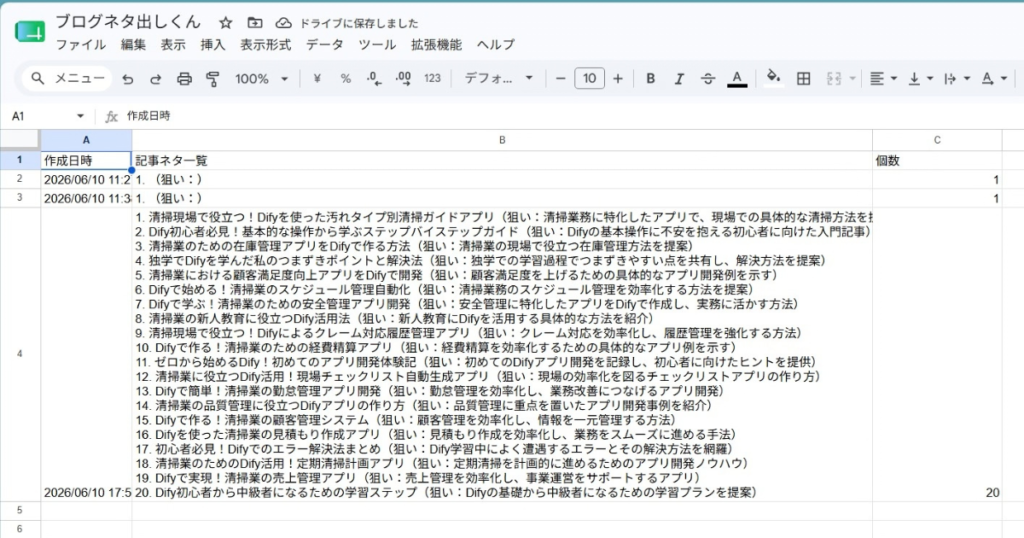
Task: Decrease decimal places
Action: pos(374,78)
